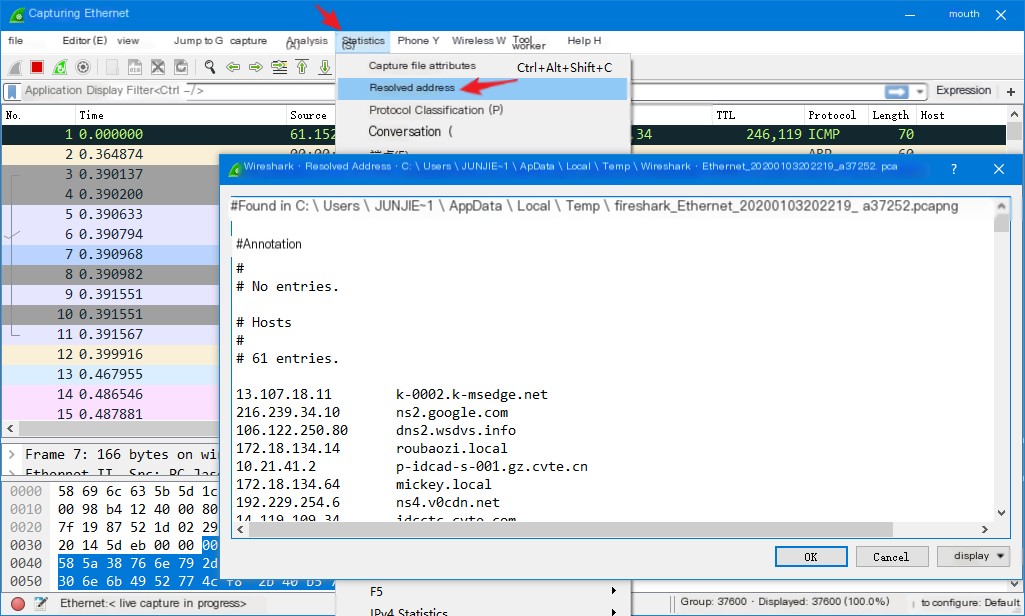The width and height of the screenshot is (1025, 616).
Task: Open display filter history dropdown
Action: [920, 92]
